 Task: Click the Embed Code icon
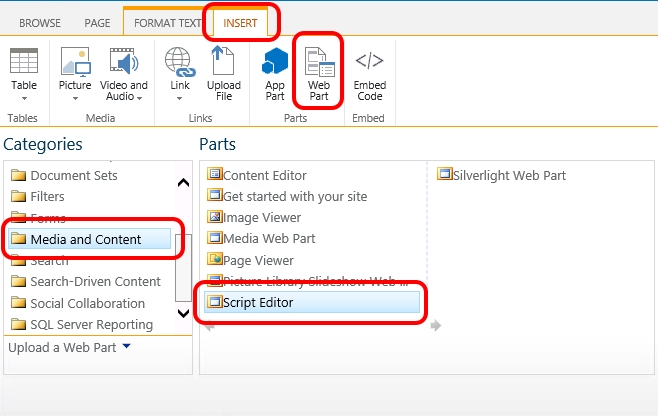[x=369, y=62]
